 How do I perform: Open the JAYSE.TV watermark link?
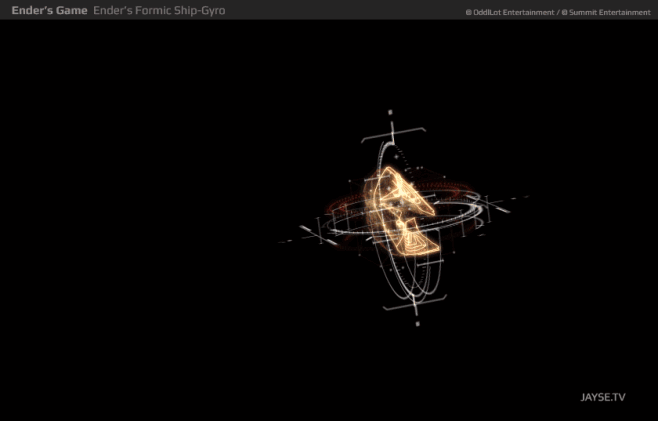[603, 397]
